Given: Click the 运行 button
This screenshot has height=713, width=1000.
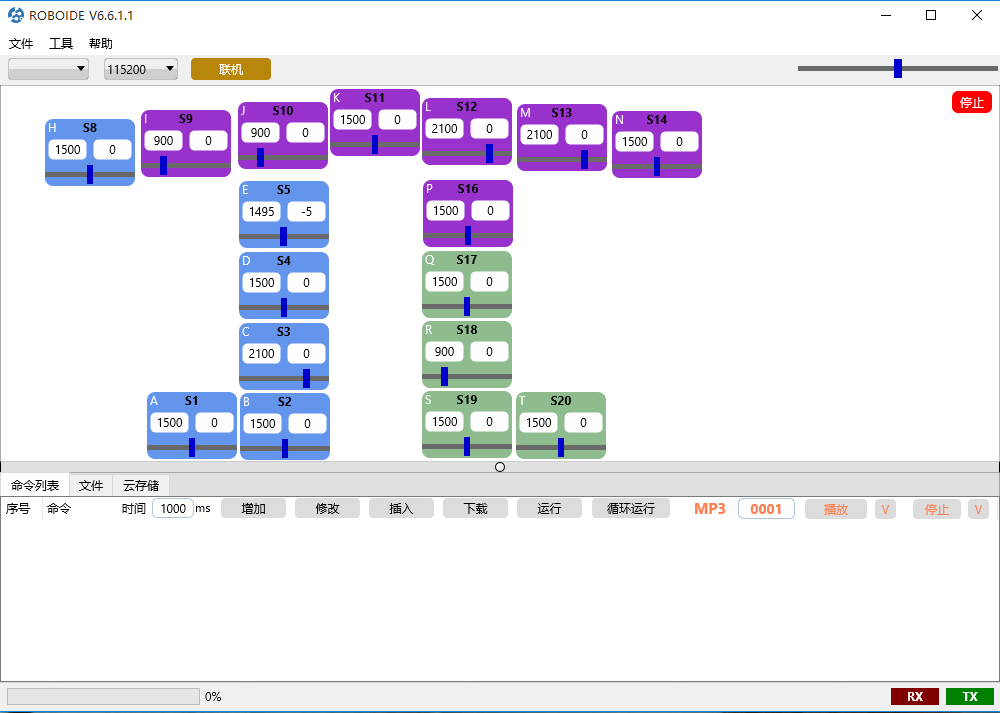Looking at the screenshot, I should (x=549, y=508).
